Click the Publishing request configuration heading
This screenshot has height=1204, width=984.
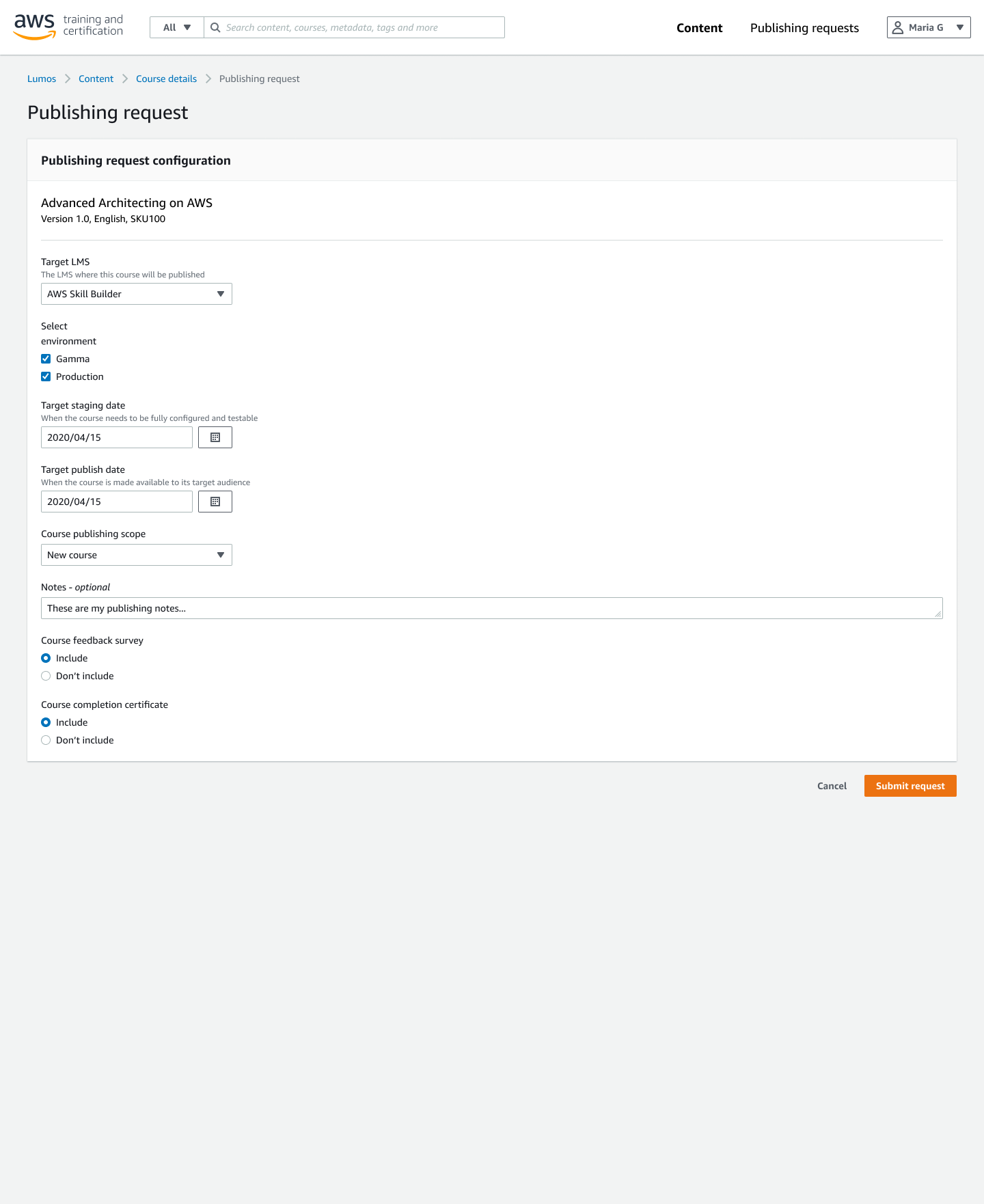point(136,161)
